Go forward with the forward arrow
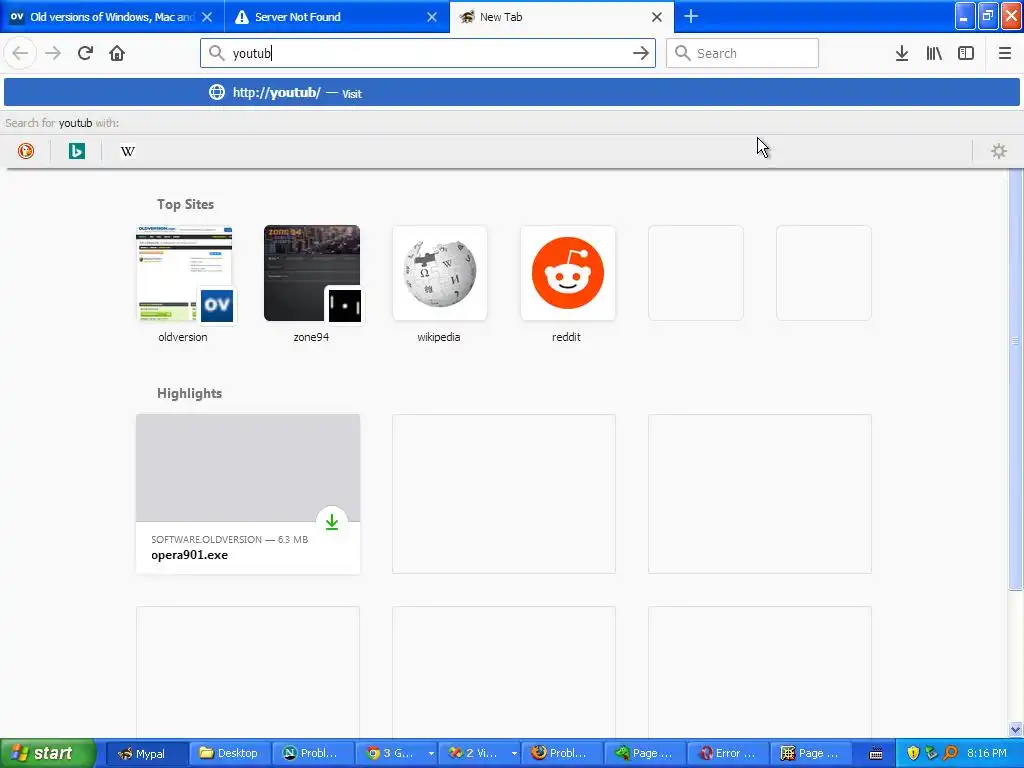 pyautogui.click(x=53, y=53)
